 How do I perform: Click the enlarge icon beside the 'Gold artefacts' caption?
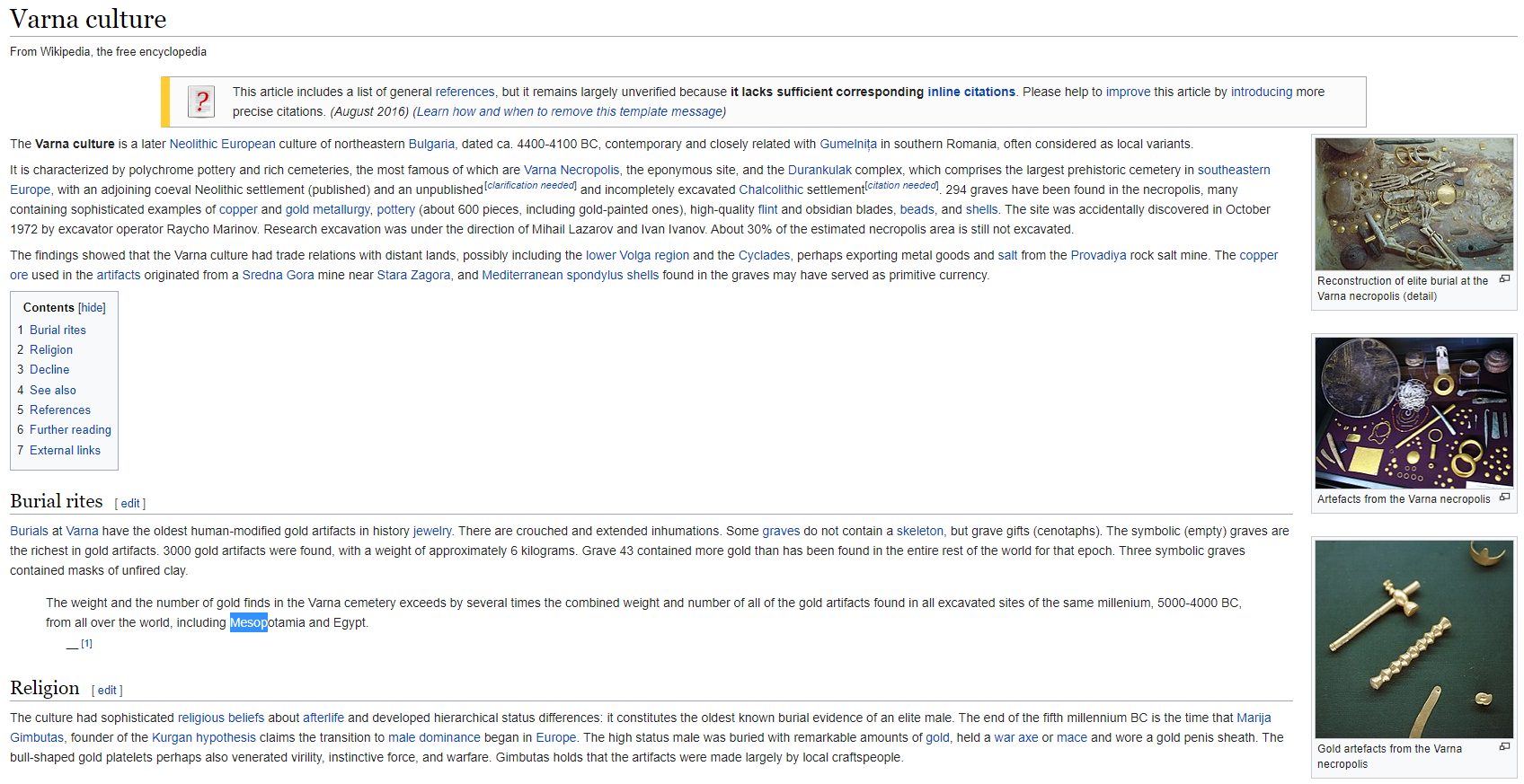tap(1504, 747)
